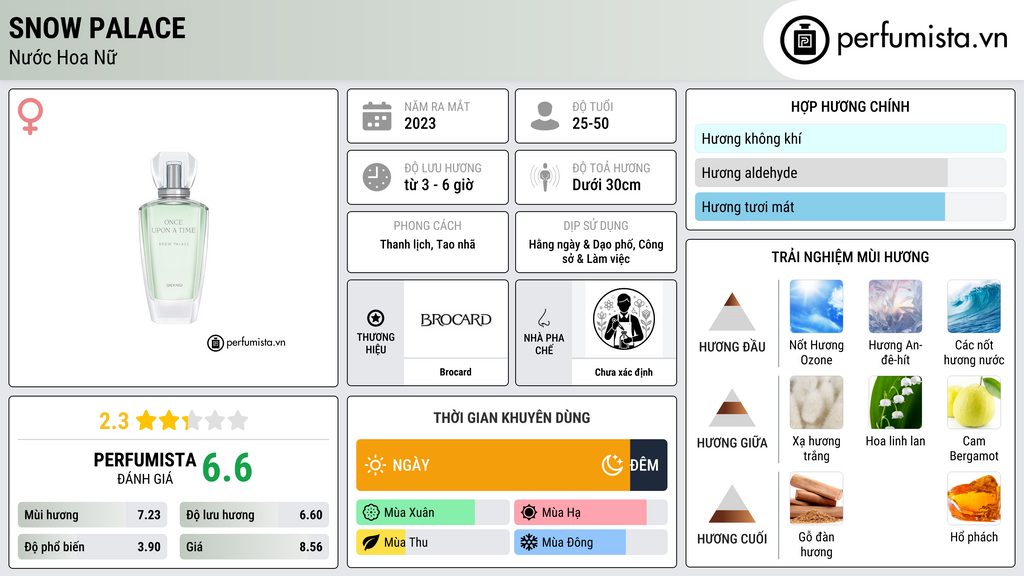This screenshot has height=576, width=1024.
Task: Click the Hổ phách amber image
Action: point(974,498)
